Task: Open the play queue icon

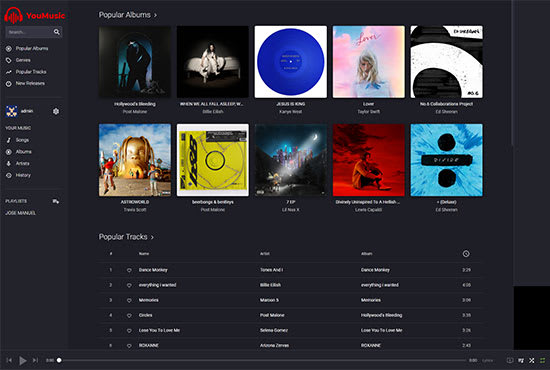Action: [521, 361]
